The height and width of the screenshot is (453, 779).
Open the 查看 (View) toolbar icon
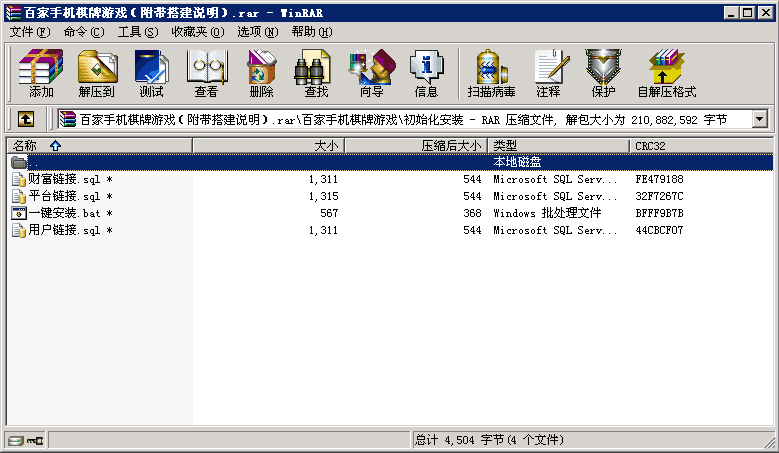(206, 74)
